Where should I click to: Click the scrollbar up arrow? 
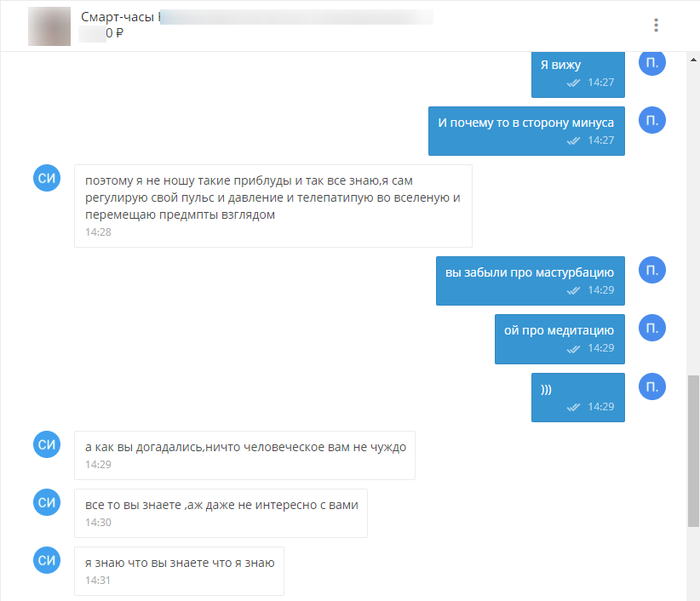click(693, 59)
